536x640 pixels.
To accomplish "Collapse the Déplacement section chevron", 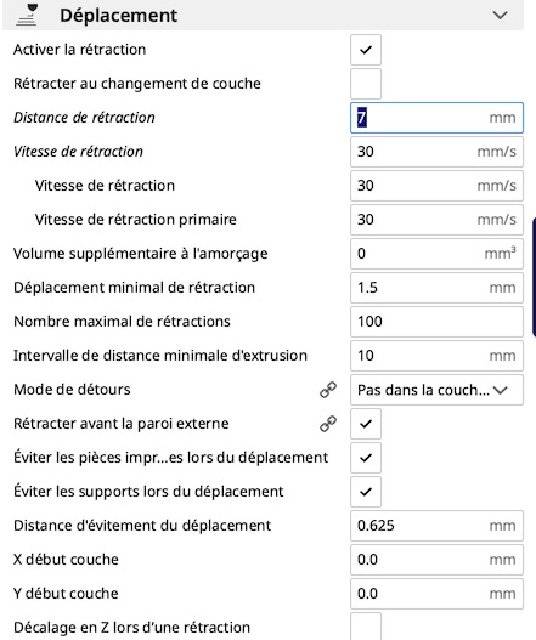I will point(500,15).
